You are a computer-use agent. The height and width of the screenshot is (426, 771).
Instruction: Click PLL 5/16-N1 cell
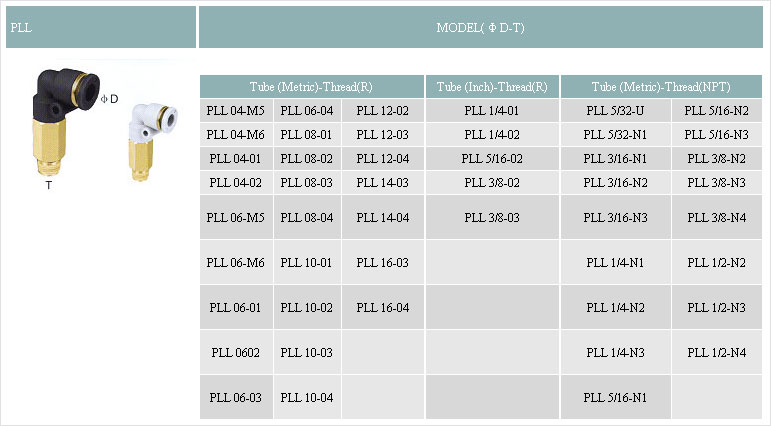click(615, 397)
